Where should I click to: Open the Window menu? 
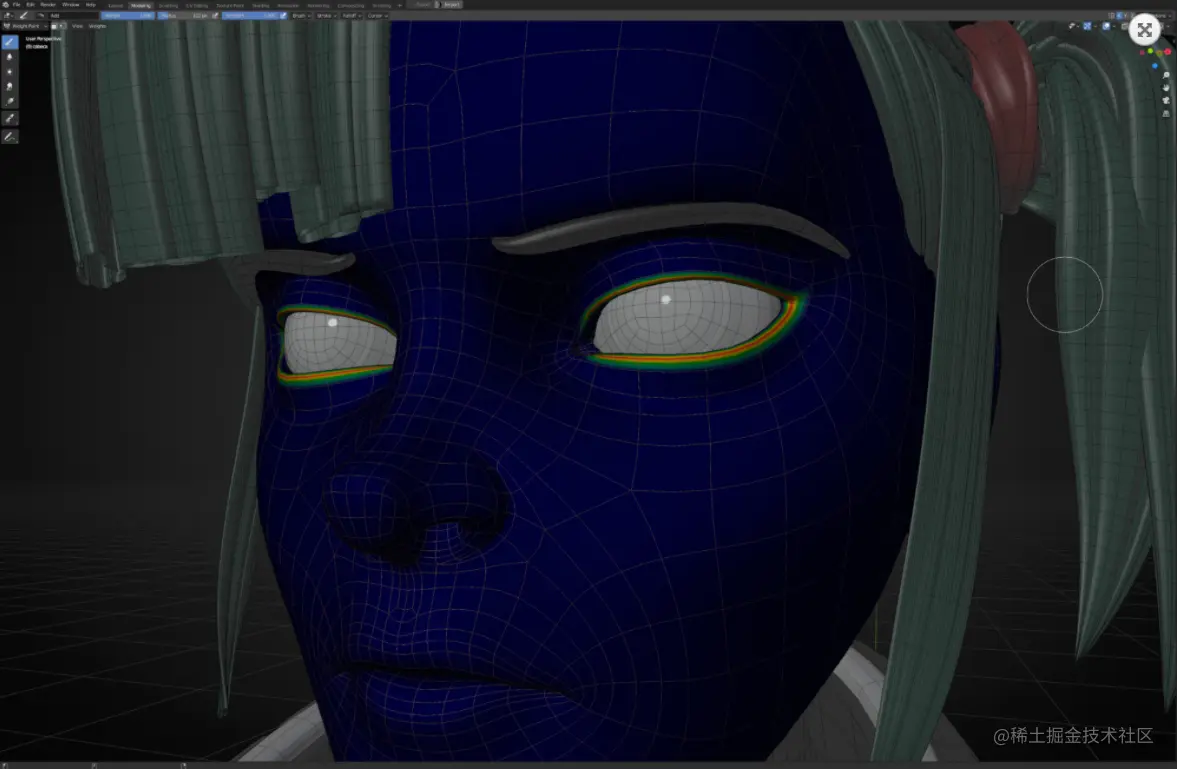point(71,5)
